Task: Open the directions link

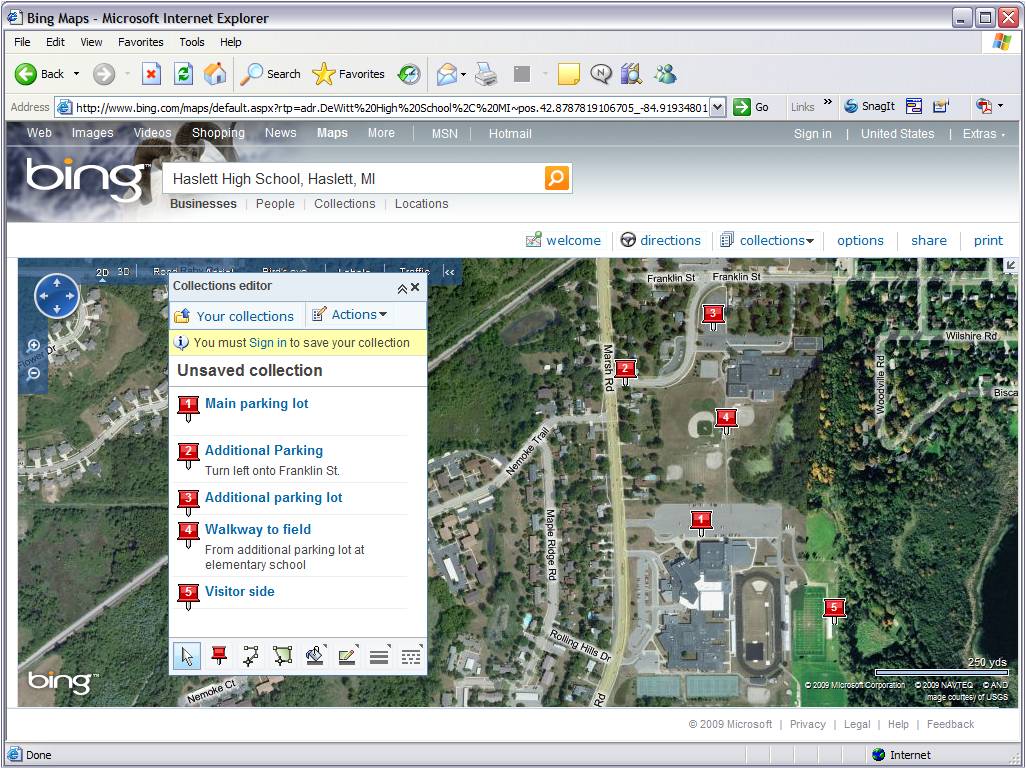Action: [660, 240]
